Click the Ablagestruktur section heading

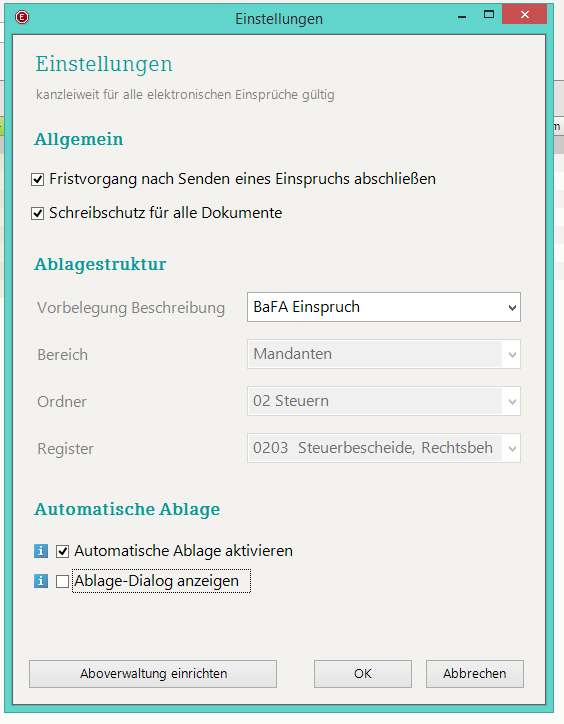coord(100,264)
